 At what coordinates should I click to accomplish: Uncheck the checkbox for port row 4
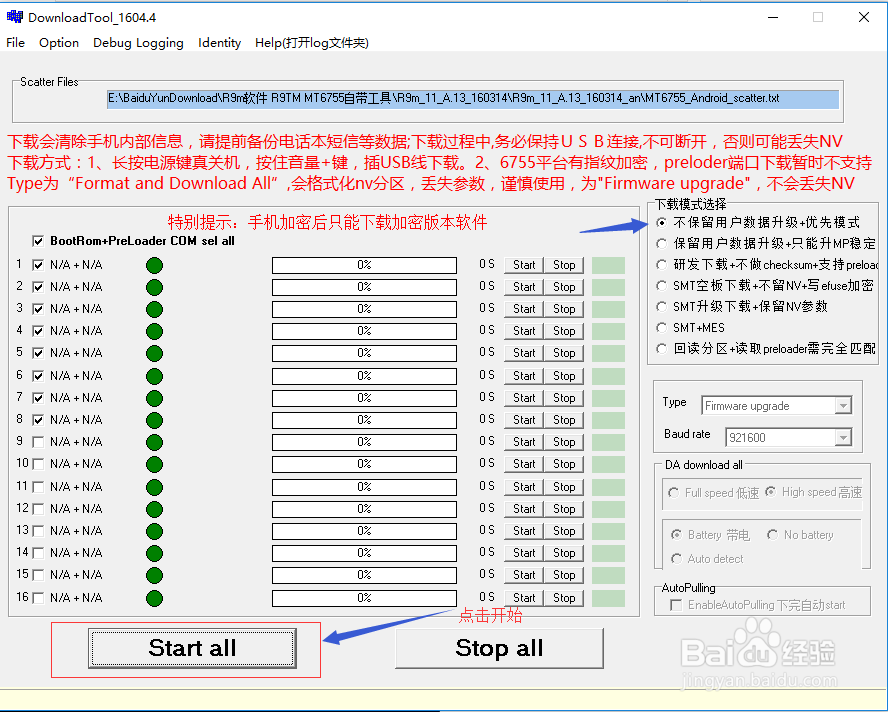[x=38, y=331]
